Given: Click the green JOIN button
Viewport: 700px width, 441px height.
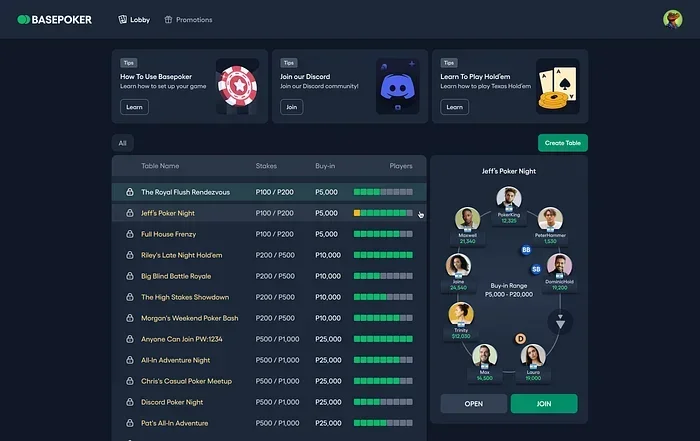Looking at the screenshot, I should point(544,404).
